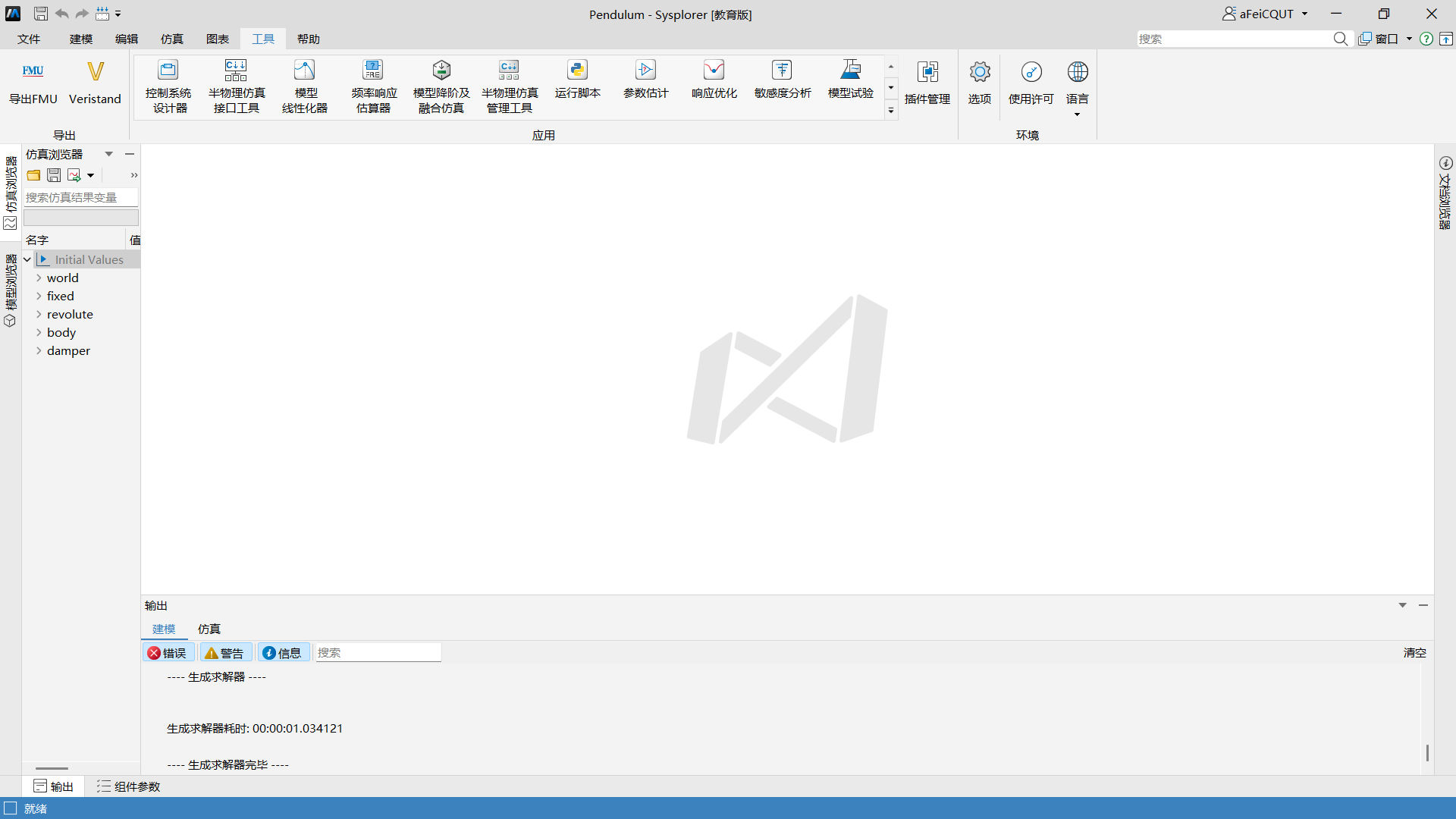Viewport: 1456px width, 819px height.
Task: Launch 控制系统设计器 tool
Action: pyautogui.click(x=168, y=86)
